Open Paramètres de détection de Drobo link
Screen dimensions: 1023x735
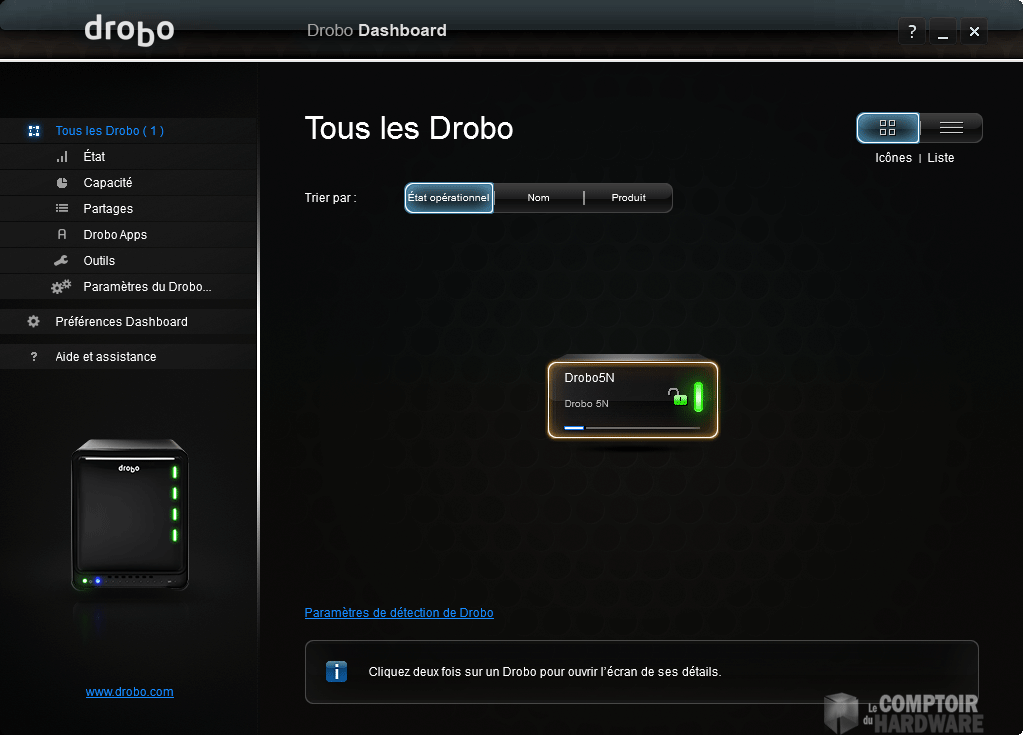398,613
